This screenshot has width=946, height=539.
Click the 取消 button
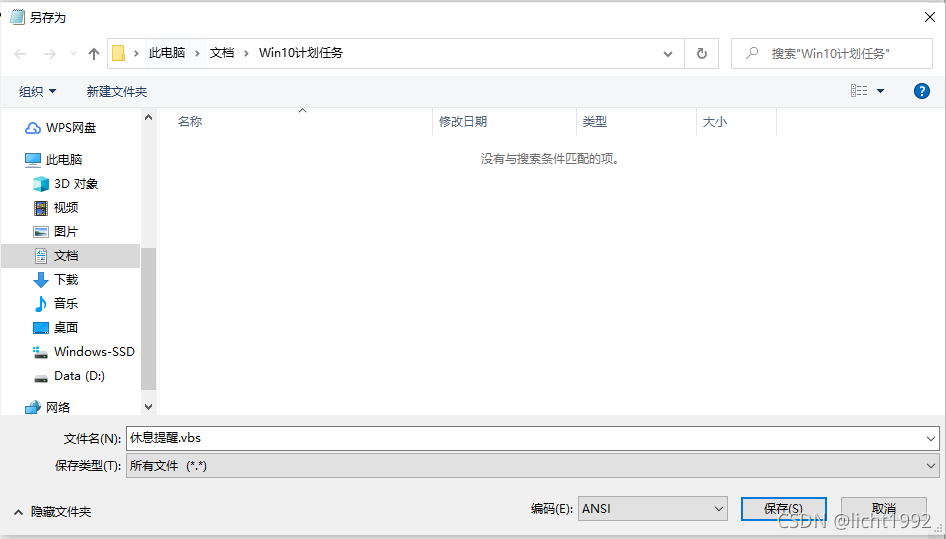(884, 509)
